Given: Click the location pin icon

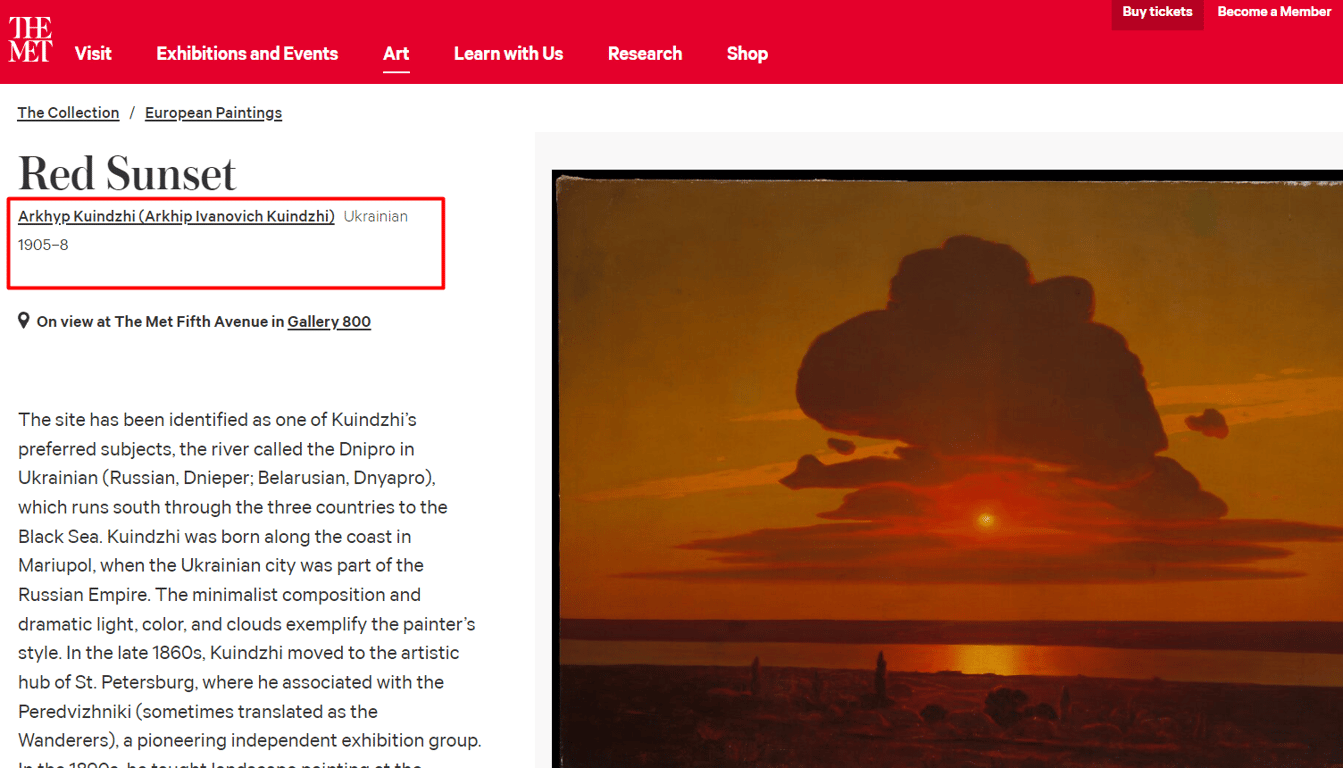Looking at the screenshot, I should 24,321.
